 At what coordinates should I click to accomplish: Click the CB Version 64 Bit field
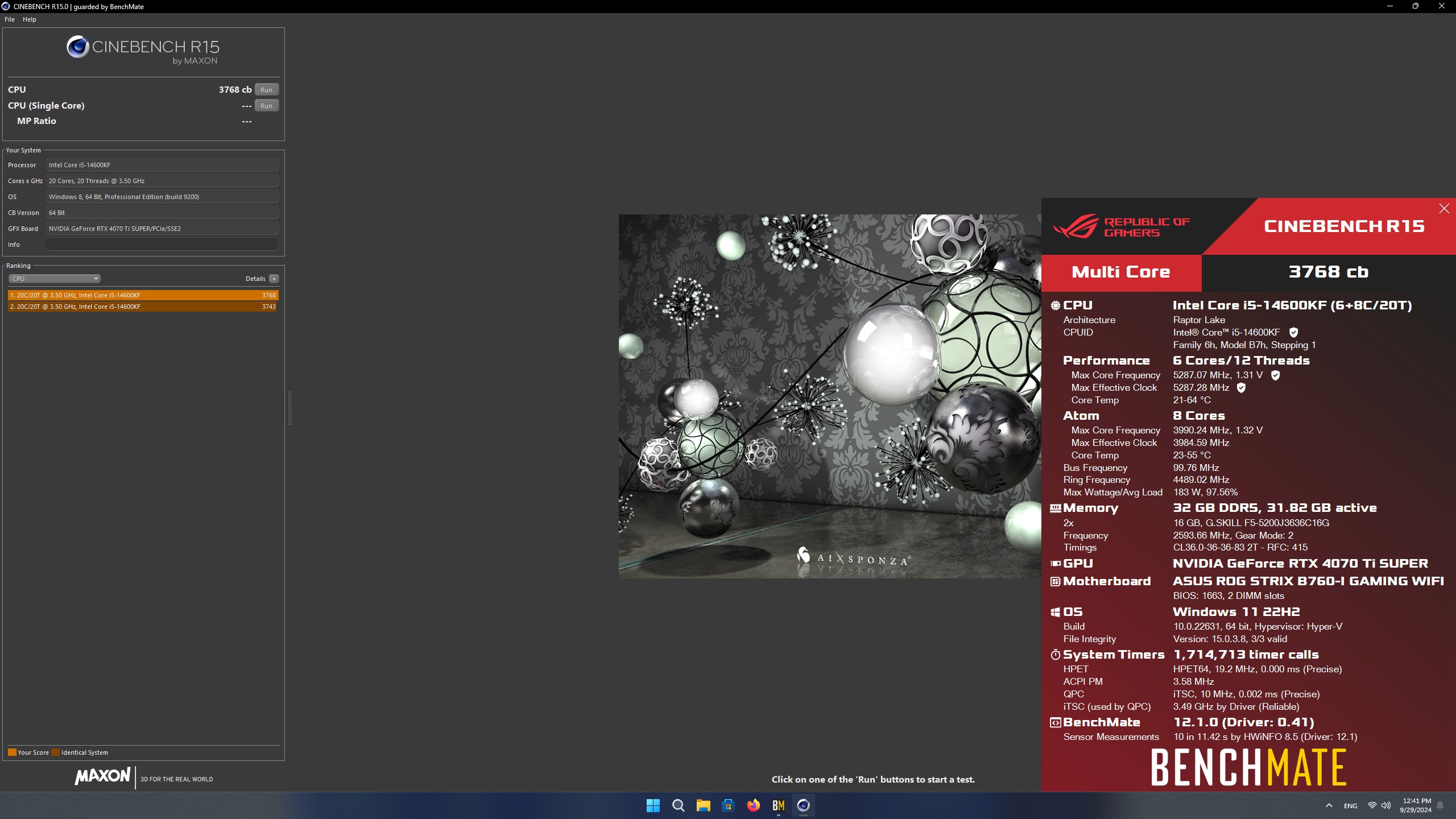163,213
